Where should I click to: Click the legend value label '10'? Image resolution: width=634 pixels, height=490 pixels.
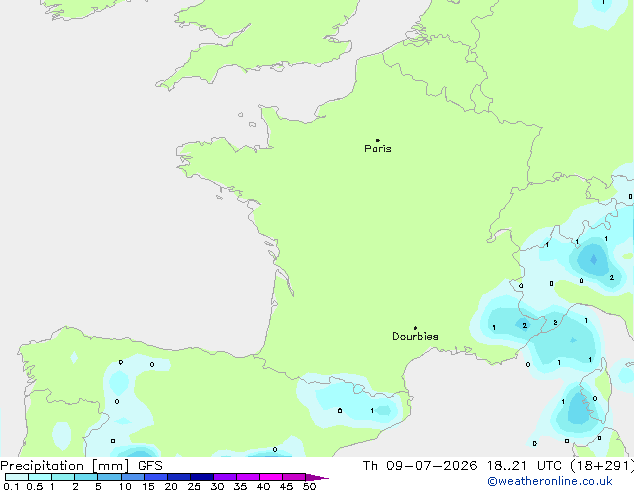[125, 486]
